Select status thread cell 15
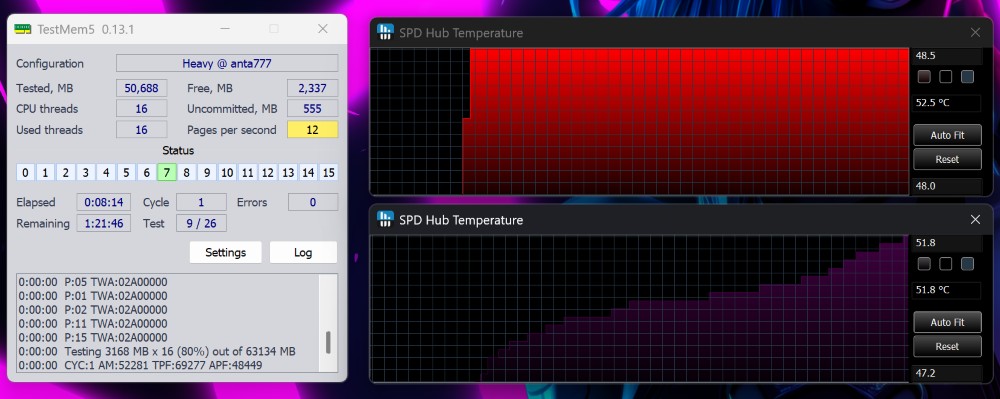The height and width of the screenshot is (399, 1000). click(328, 172)
